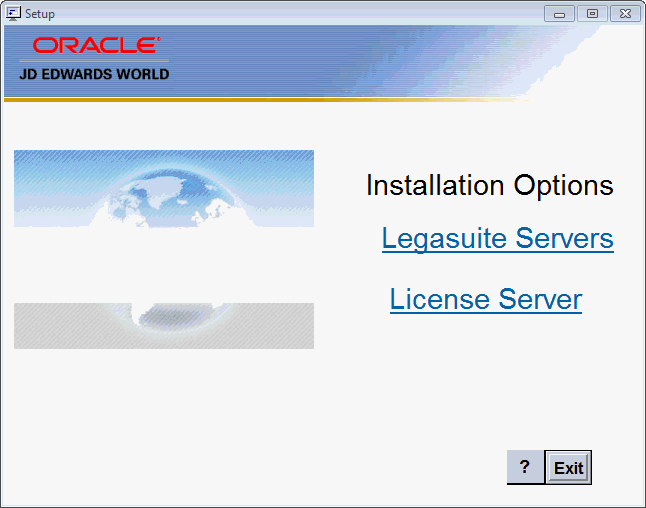Click the JD EDWARDS WORLD text
646x508 pixels.
click(94, 74)
